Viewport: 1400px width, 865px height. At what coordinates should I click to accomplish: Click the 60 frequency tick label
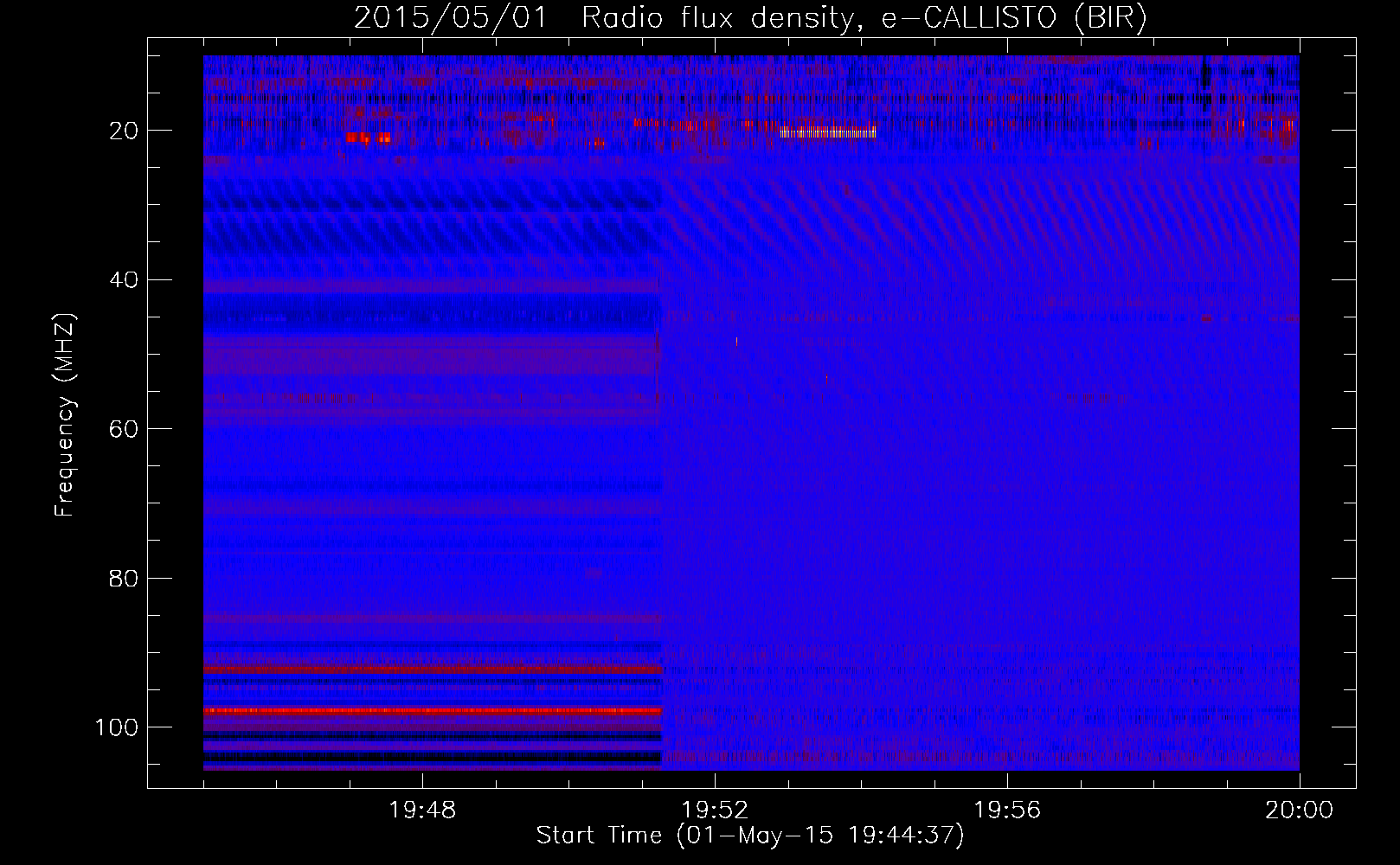[124, 429]
